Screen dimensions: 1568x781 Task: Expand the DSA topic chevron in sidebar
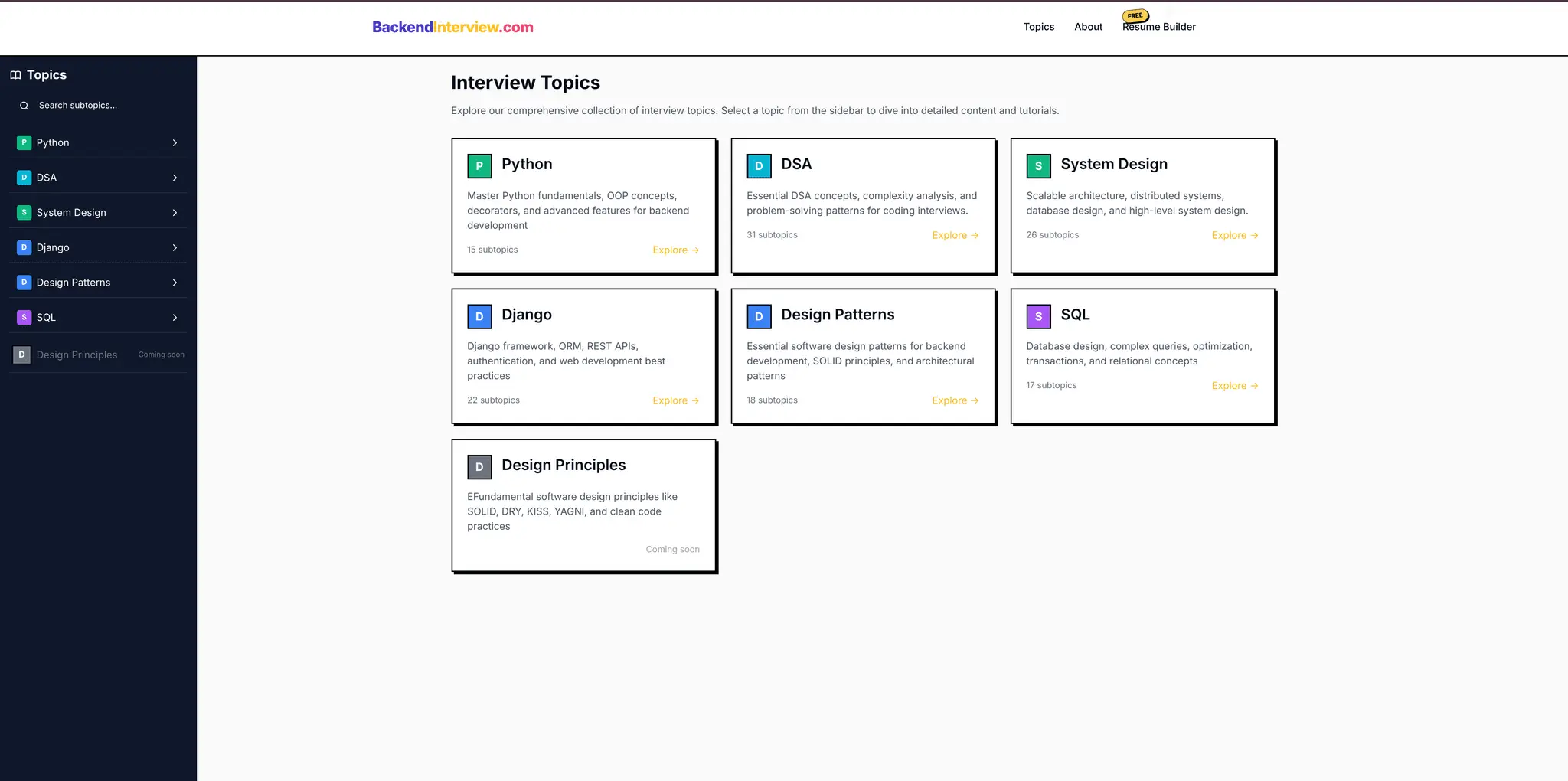click(175, 178)
